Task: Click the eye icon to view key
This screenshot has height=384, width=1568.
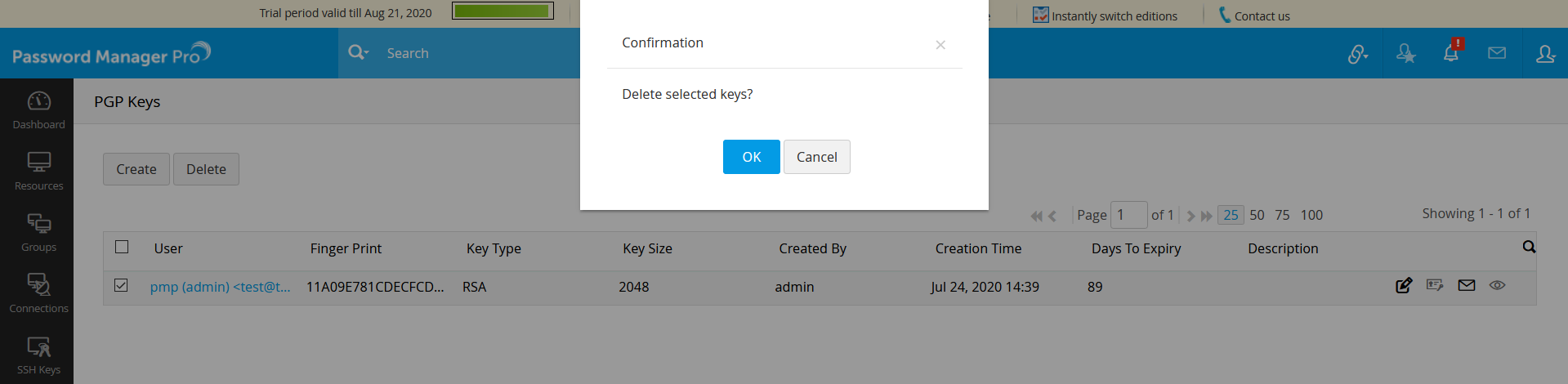Action: click(x=1497, y=285)
